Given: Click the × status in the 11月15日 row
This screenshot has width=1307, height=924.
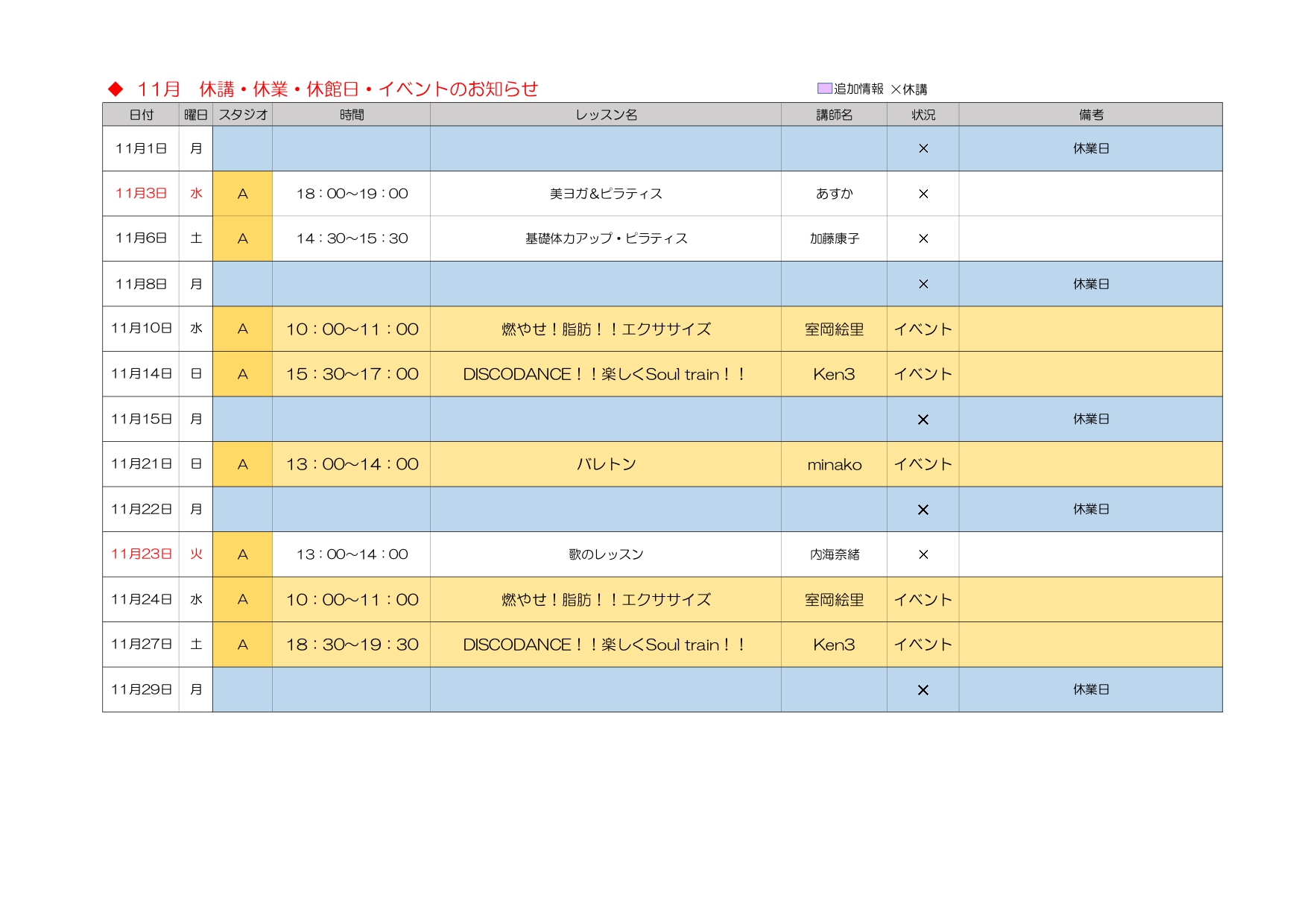Looking at the screenshot, I should [x=923, y=420].
